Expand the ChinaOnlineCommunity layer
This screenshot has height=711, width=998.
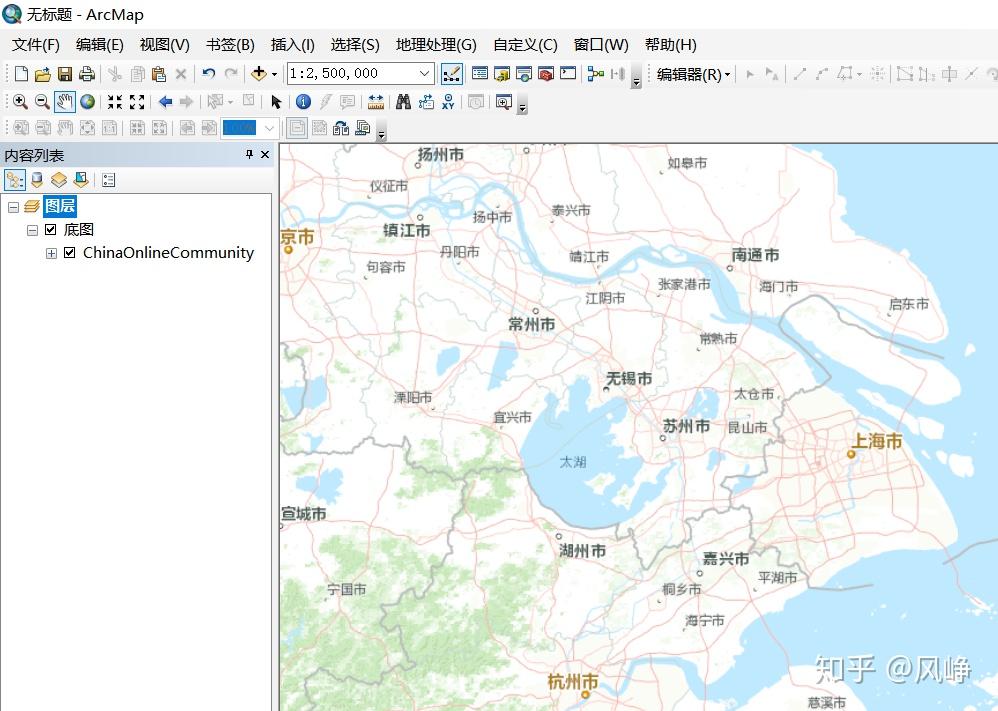52,253
